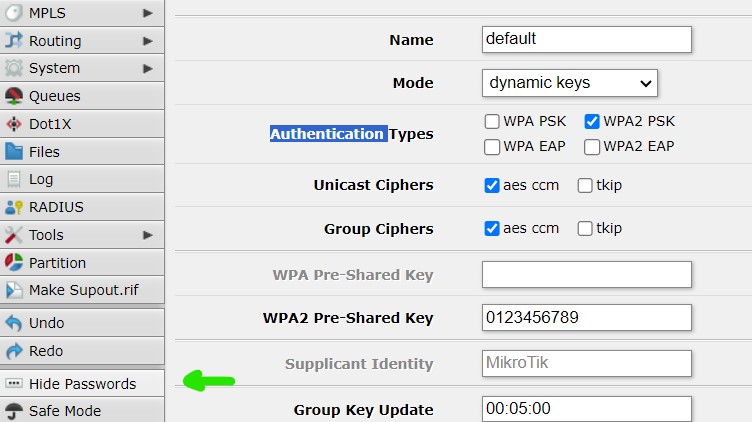Image resolution: width=752 pixels, height=422 pixels.
Task: Click the Safe Mode umbrella icon
Action: pyautogui.click(x=14, y=411)
